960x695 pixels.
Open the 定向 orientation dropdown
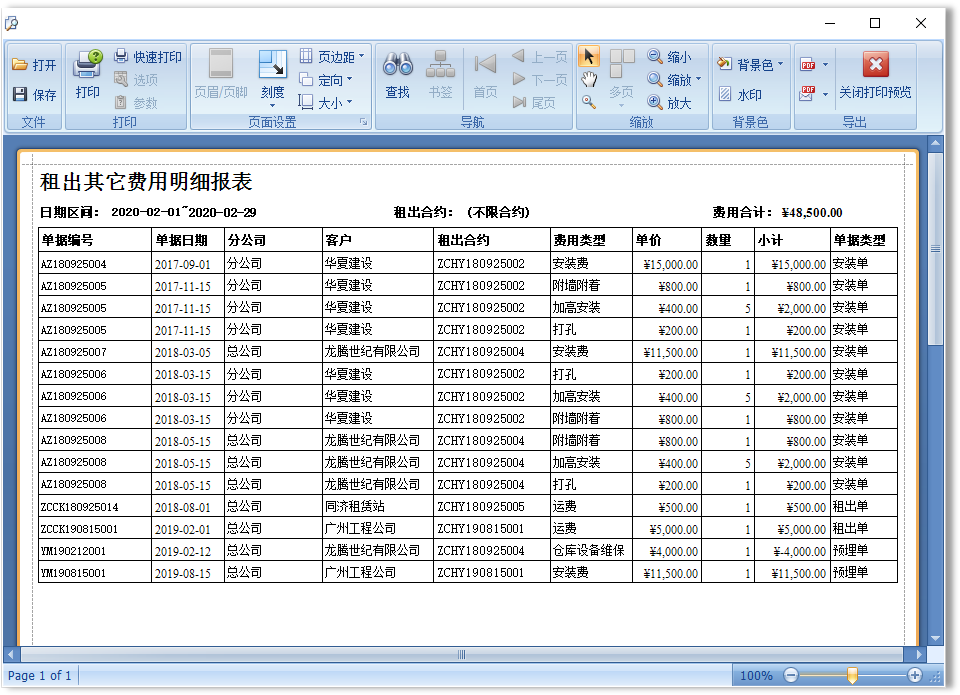click(x=326, y=80)
